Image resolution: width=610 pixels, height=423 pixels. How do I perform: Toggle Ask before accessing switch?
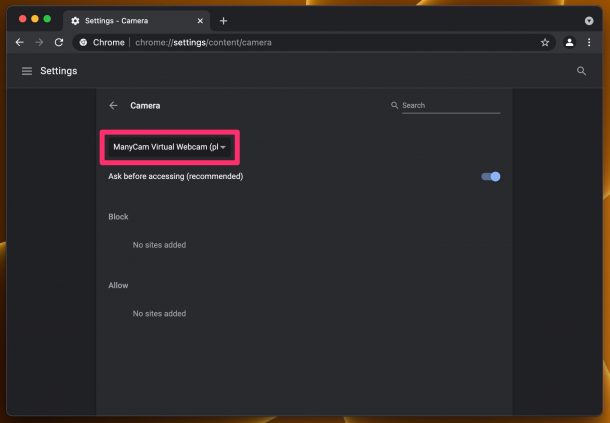pos(491,177)
